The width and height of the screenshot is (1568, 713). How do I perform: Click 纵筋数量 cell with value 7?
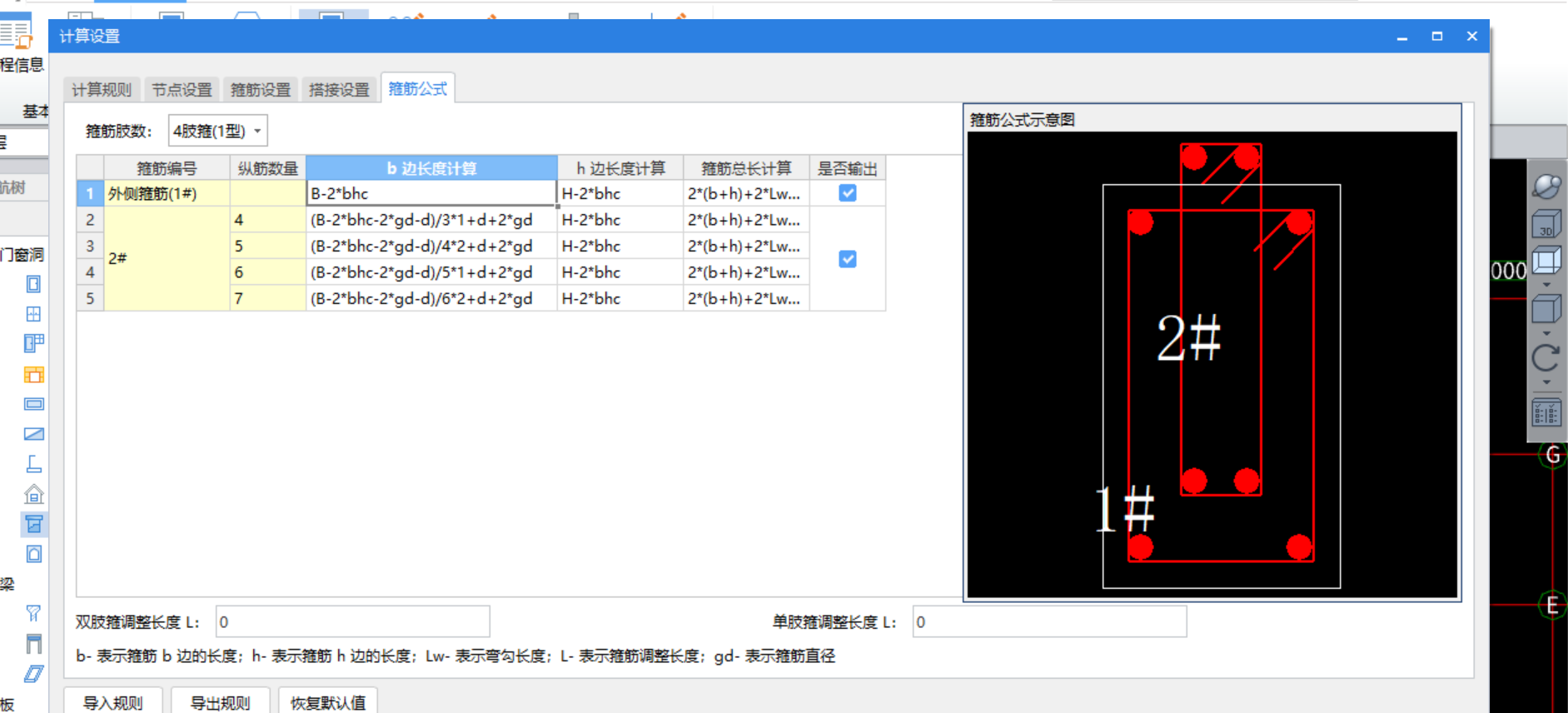click(268, 298)
